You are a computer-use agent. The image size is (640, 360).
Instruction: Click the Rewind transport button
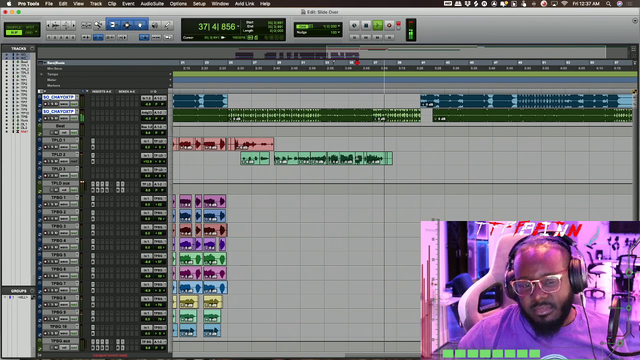click(x=366, y=37)
